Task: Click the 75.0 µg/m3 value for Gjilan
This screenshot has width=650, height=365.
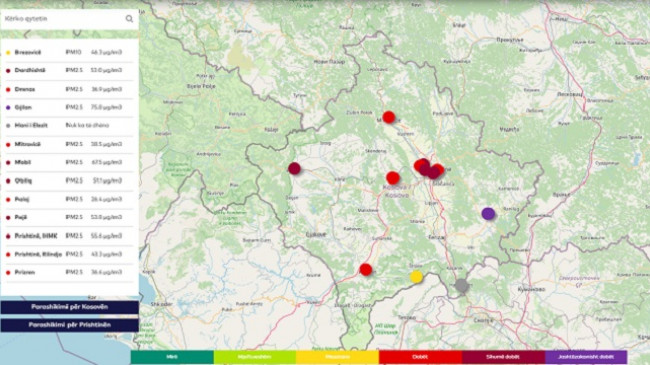Action: pyautogui.click(x=107, y=107)
